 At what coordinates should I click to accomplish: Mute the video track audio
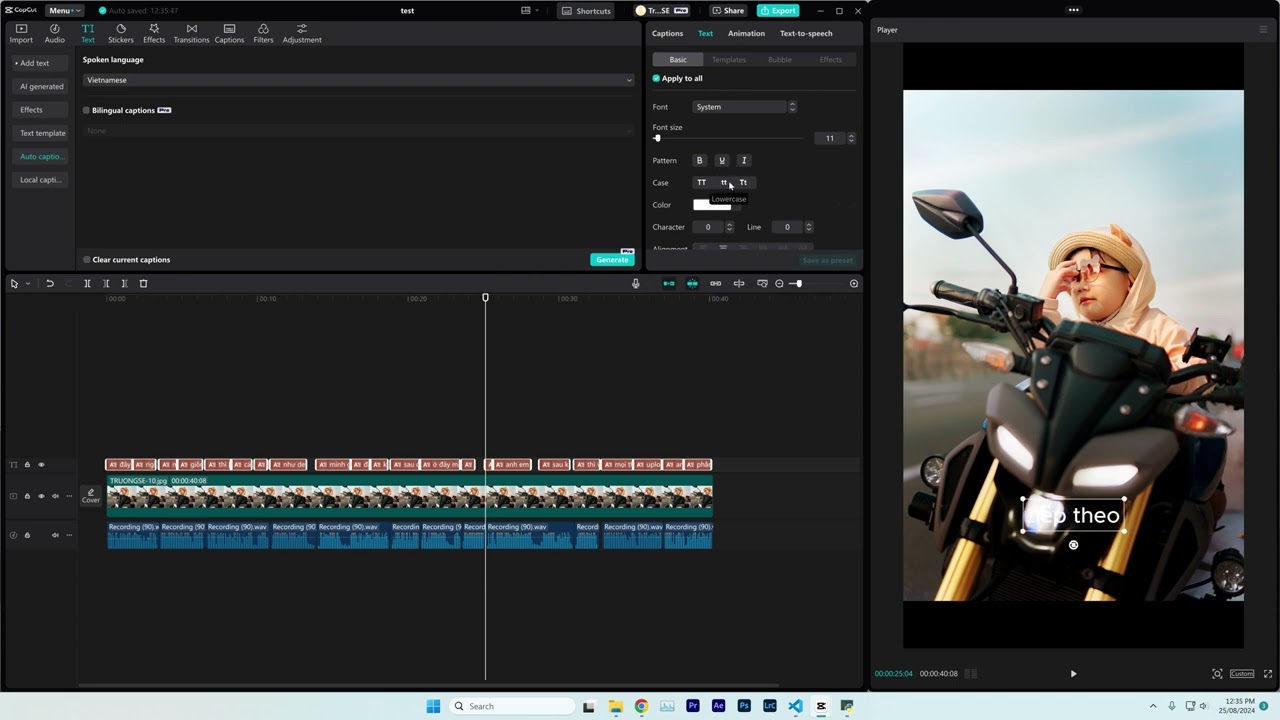[x=55, y=496]
